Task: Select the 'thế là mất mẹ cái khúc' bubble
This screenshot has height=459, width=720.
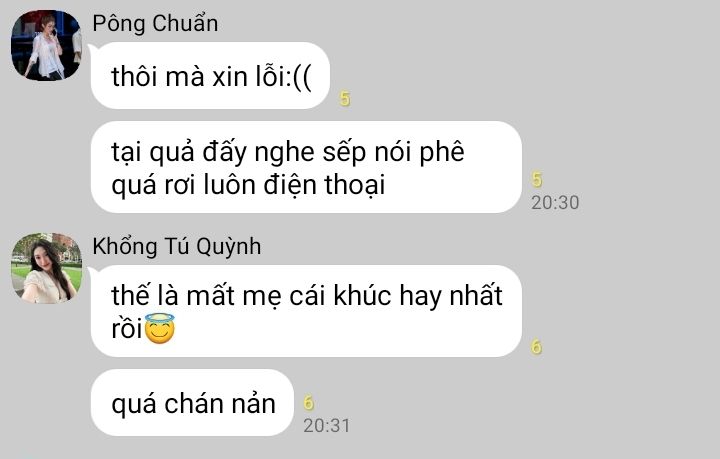Action: tap(306, 311)
